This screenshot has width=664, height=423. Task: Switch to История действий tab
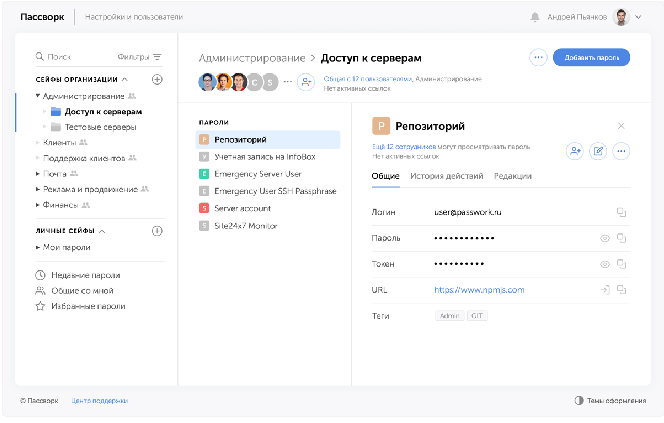pyautogui.click(x=446, y=176)
